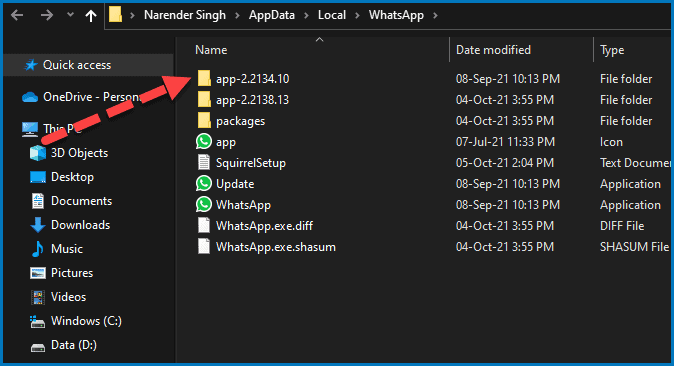Screen dimensions: 674x366
Task: Expand chevron after Narender Singh breadcrumb
Action: (237, 15)
